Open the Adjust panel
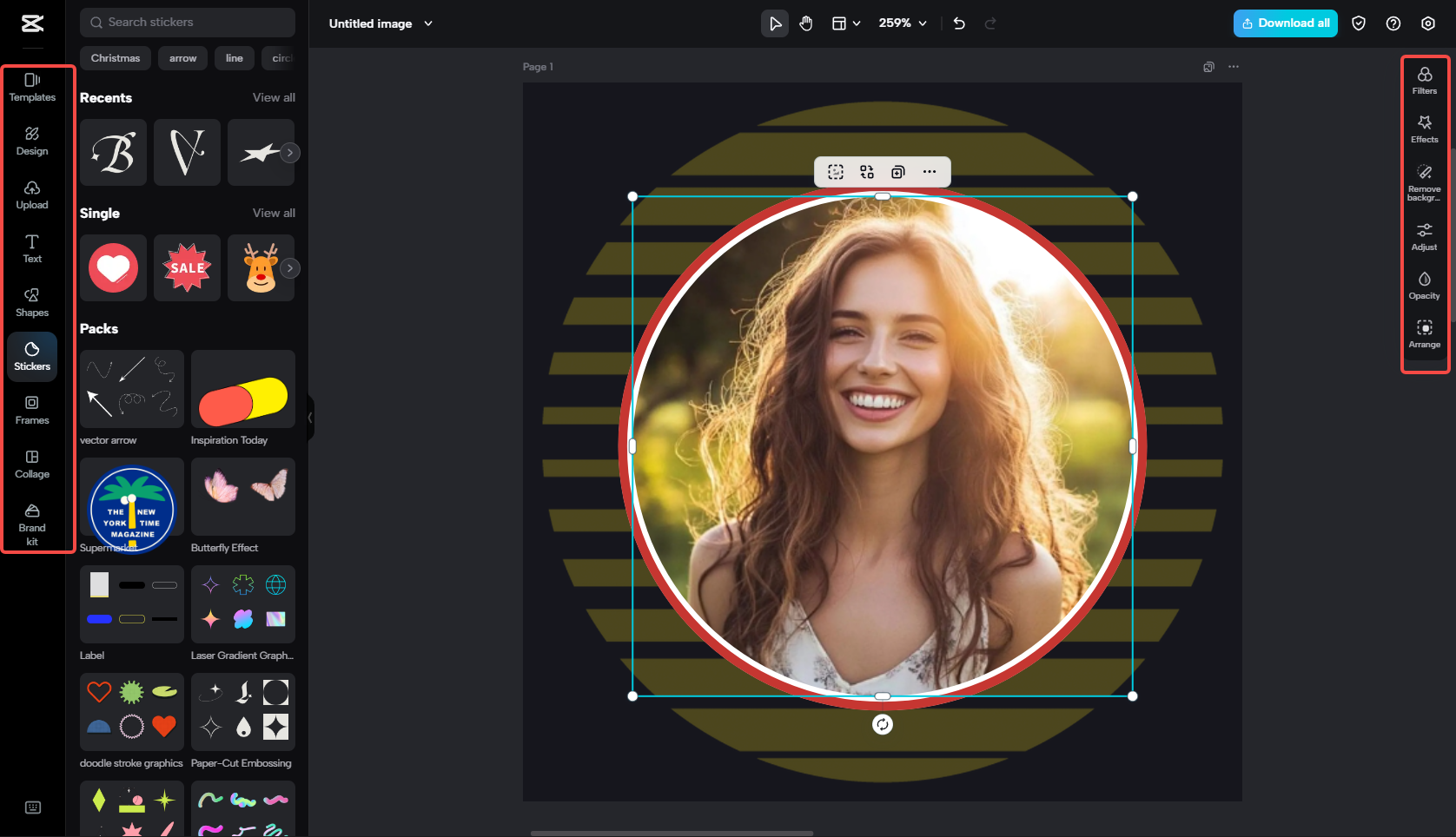Viewport: 1456px width, 837px height. pos(1425,235)
